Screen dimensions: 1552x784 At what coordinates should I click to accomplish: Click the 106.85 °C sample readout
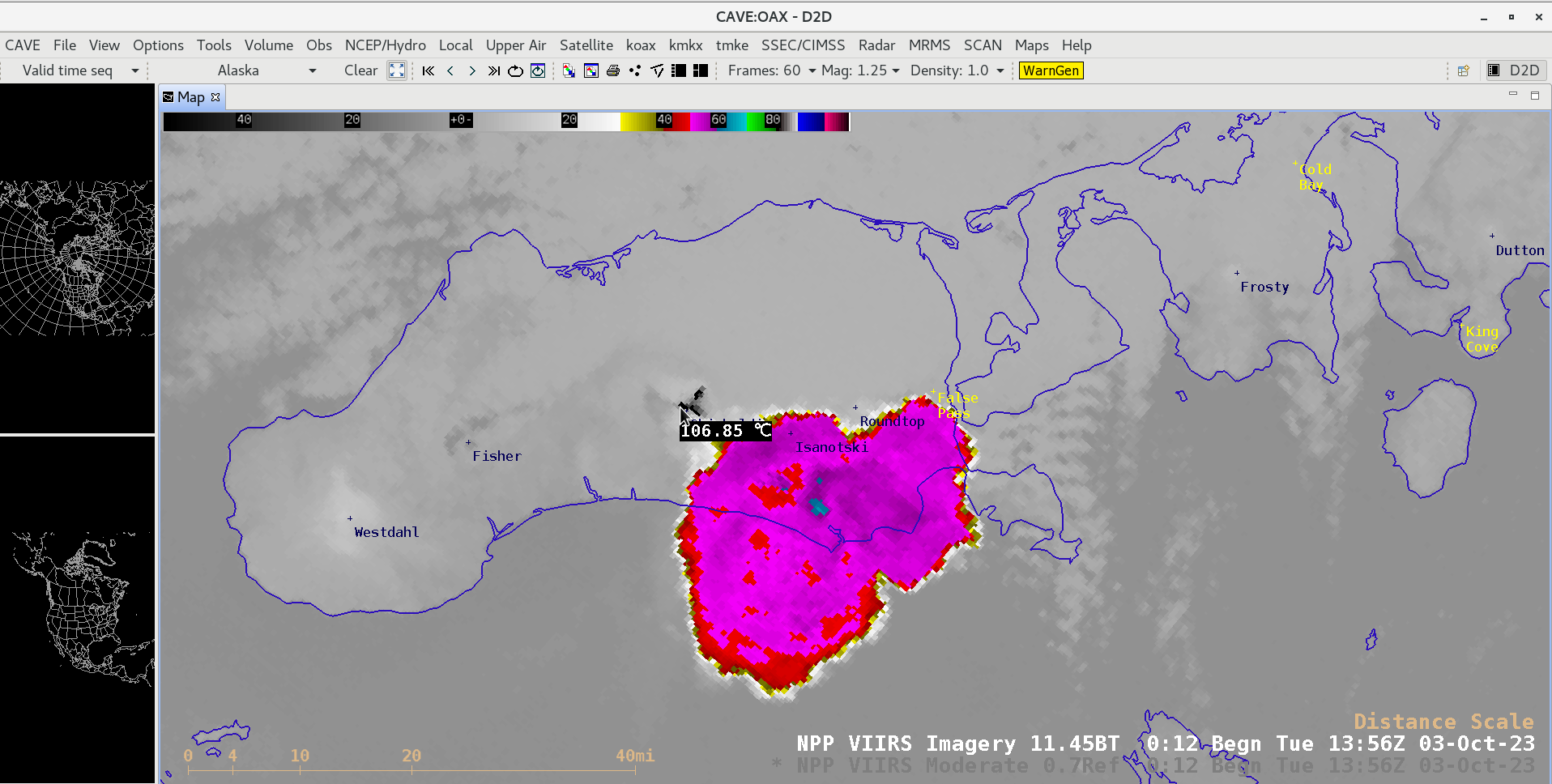click(726, 431)
